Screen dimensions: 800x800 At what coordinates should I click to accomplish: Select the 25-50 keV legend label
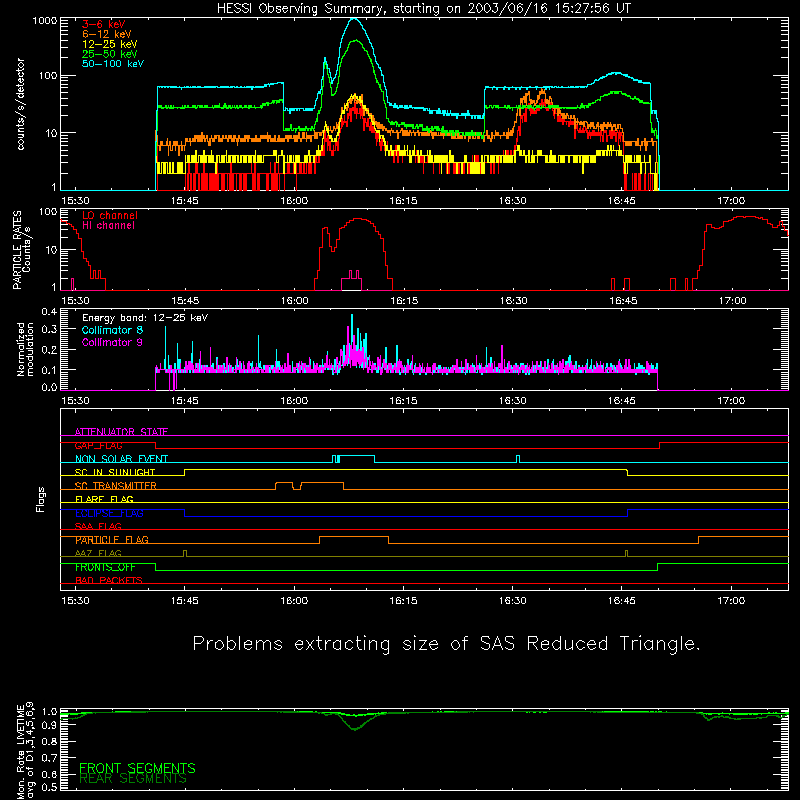coord(110,54)
